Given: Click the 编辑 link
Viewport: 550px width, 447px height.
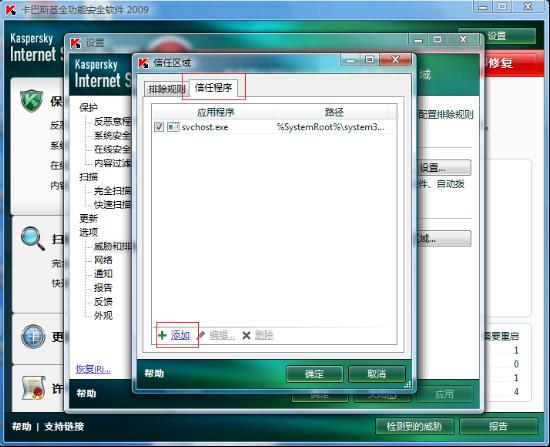Looking at the screenshot, I should click(222, 335).
